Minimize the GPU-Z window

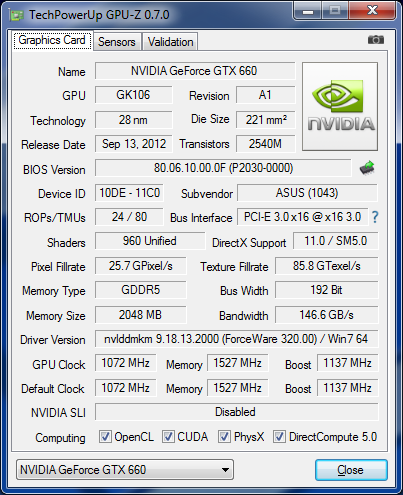(x=308, y=11)
